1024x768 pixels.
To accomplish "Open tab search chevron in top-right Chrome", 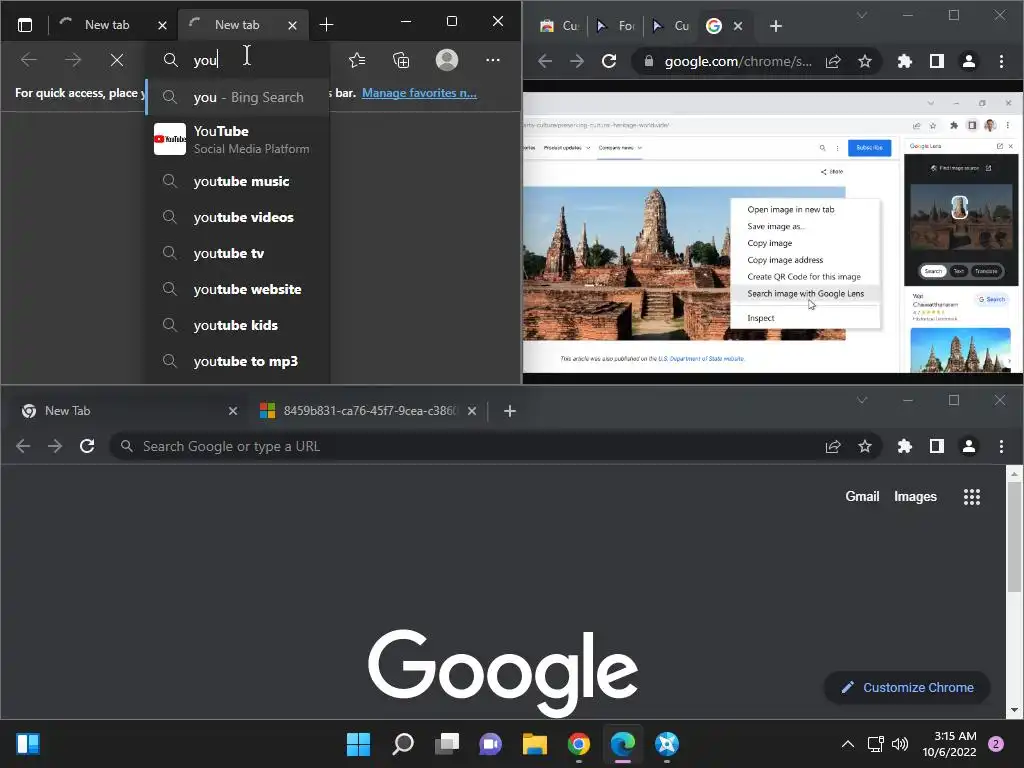I will 862,15.
